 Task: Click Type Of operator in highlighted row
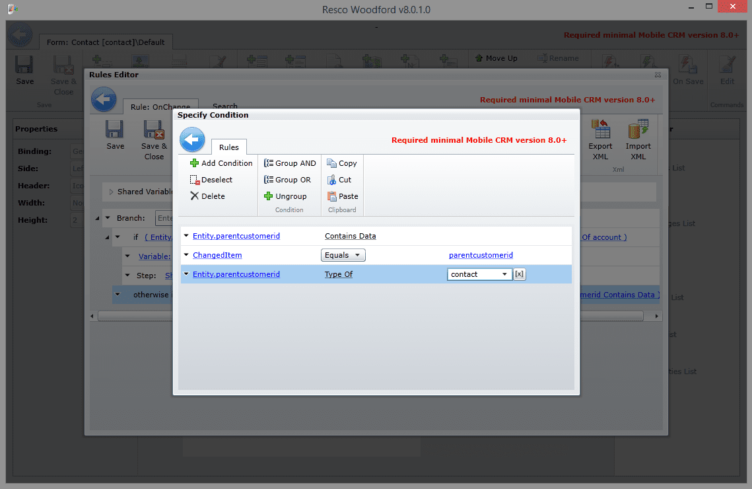(340, 274)
